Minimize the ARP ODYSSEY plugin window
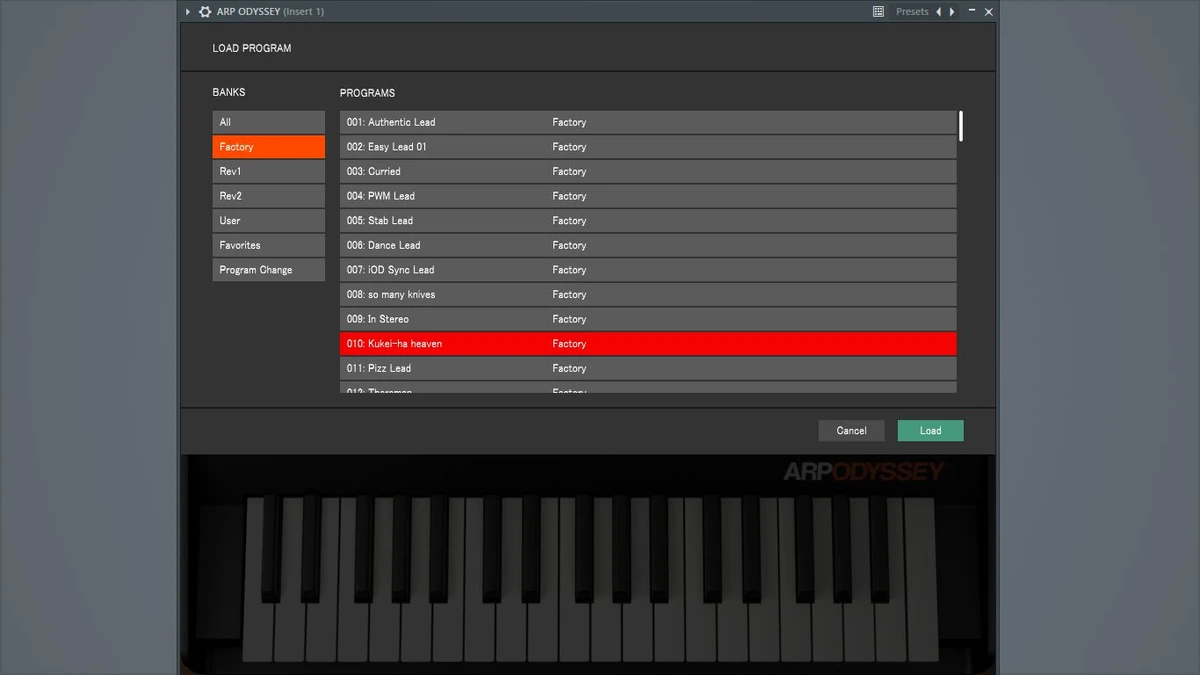The image size is (1200, 675). 972,11
